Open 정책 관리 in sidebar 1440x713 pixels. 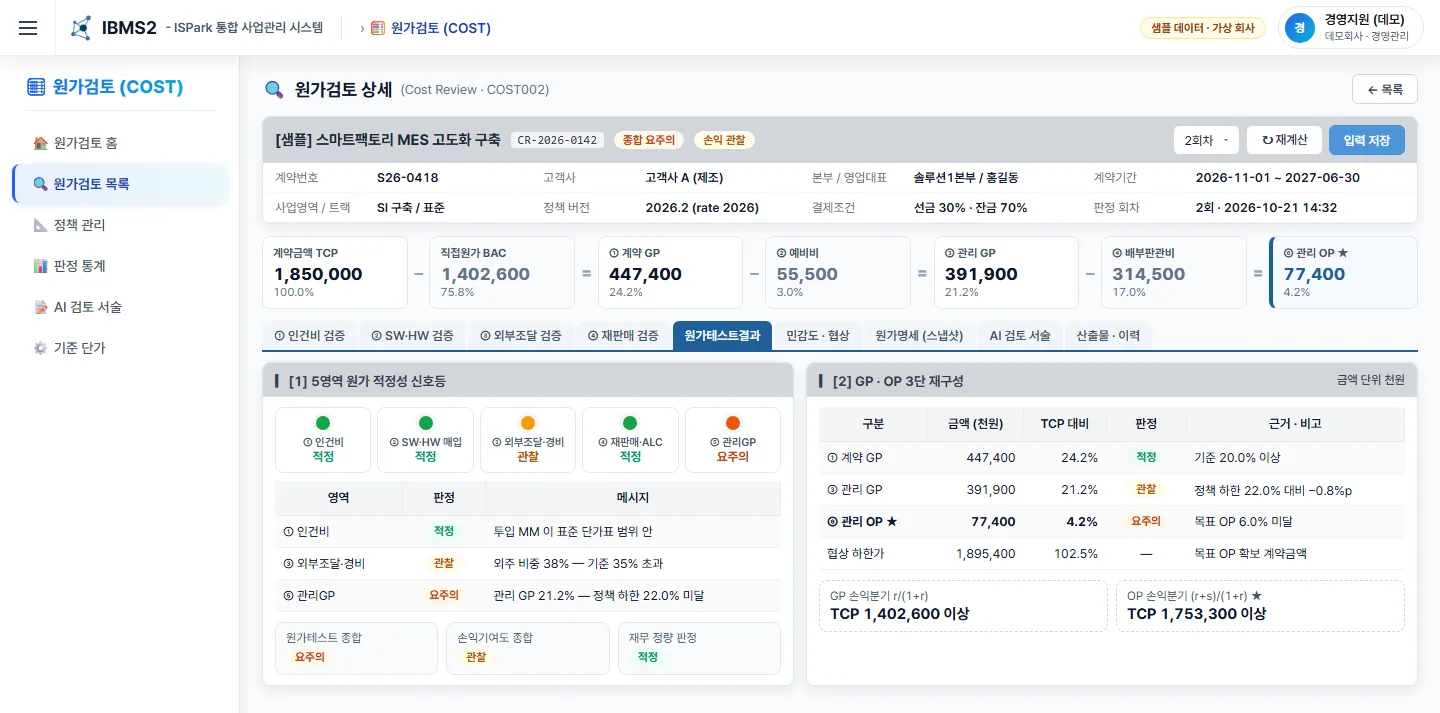[120, 225]
